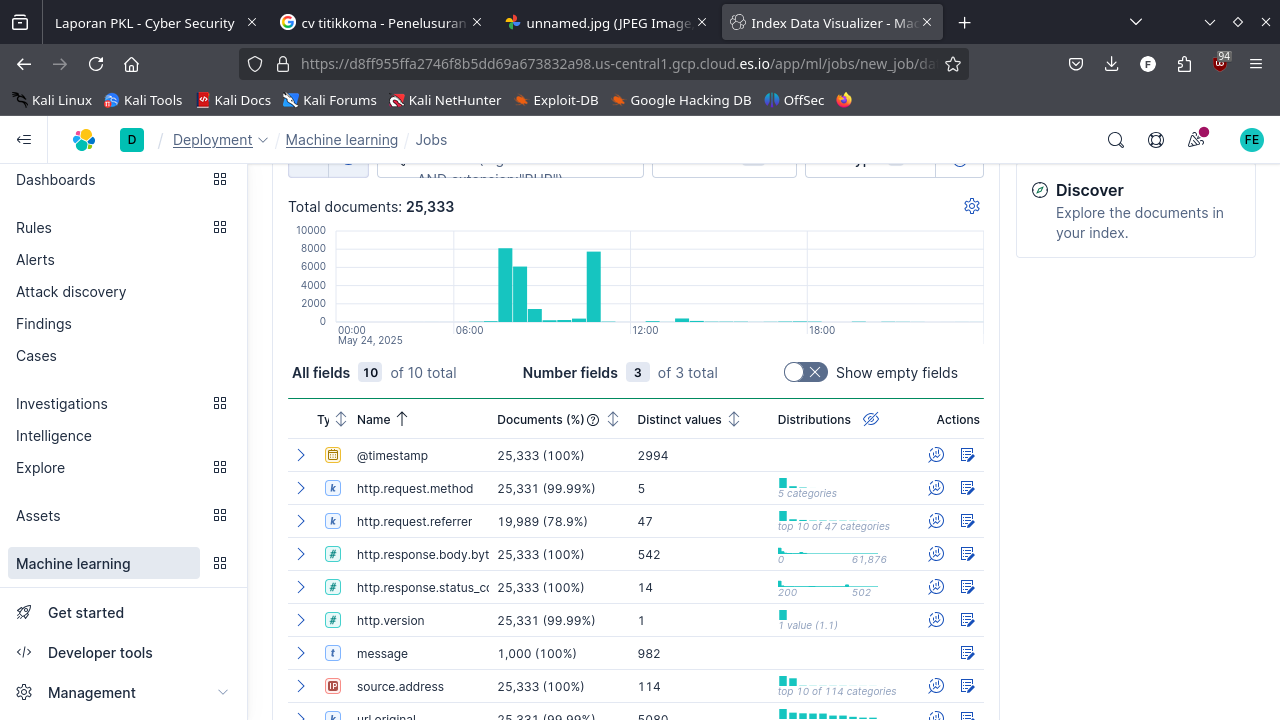This screenshot has height=720, width=1280.
Task: Collapse the side navigation menu
Action: 24,140
